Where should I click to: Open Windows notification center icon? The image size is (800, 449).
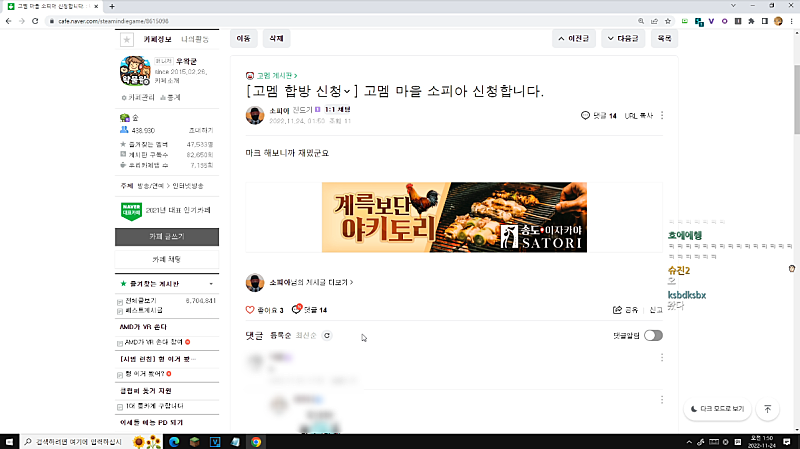(787, 442)
